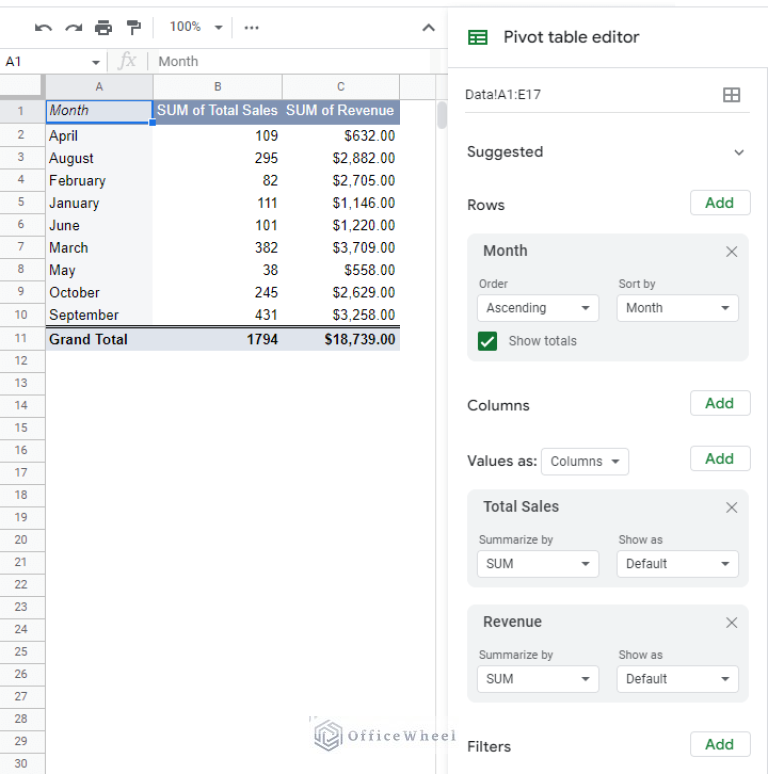Click Add button next to Rows
This screenshot has height=774, width=768.
[719, 203]
